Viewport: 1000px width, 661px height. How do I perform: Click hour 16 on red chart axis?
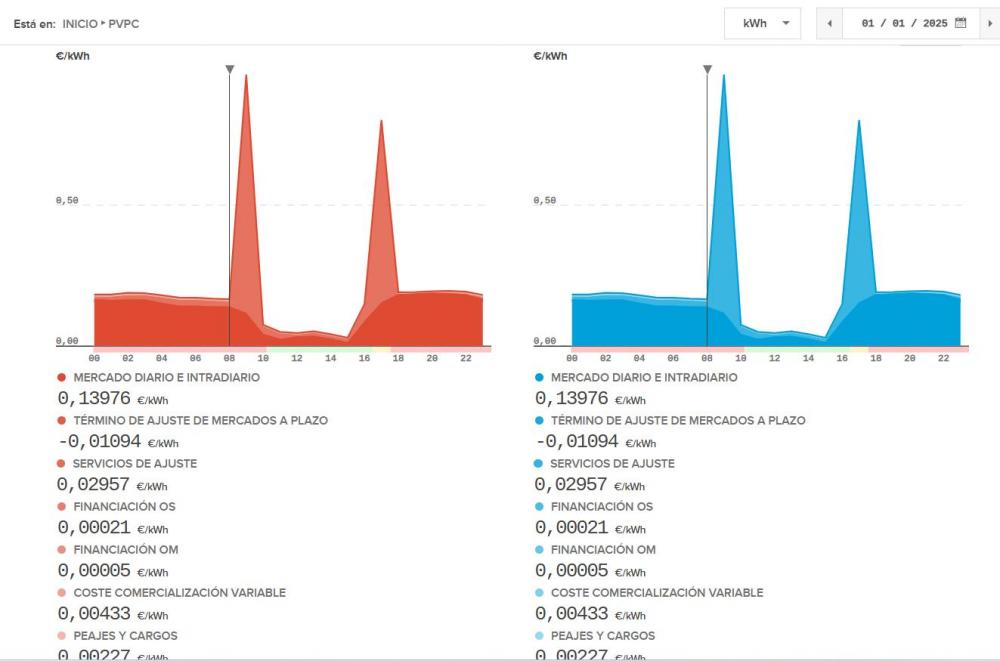(364, 359)
